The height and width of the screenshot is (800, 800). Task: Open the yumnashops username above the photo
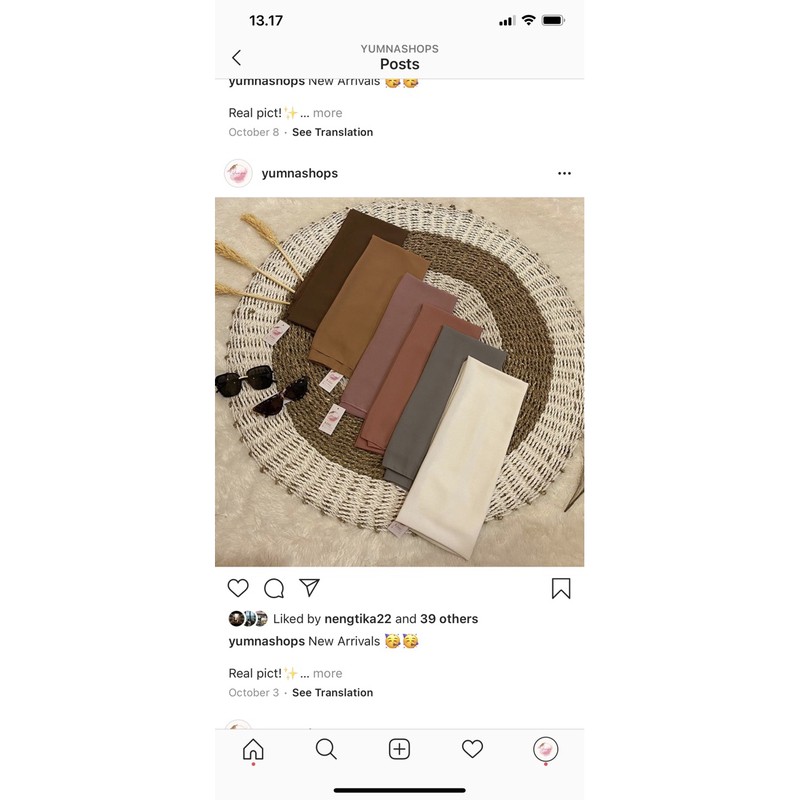[x=299, y=173]
